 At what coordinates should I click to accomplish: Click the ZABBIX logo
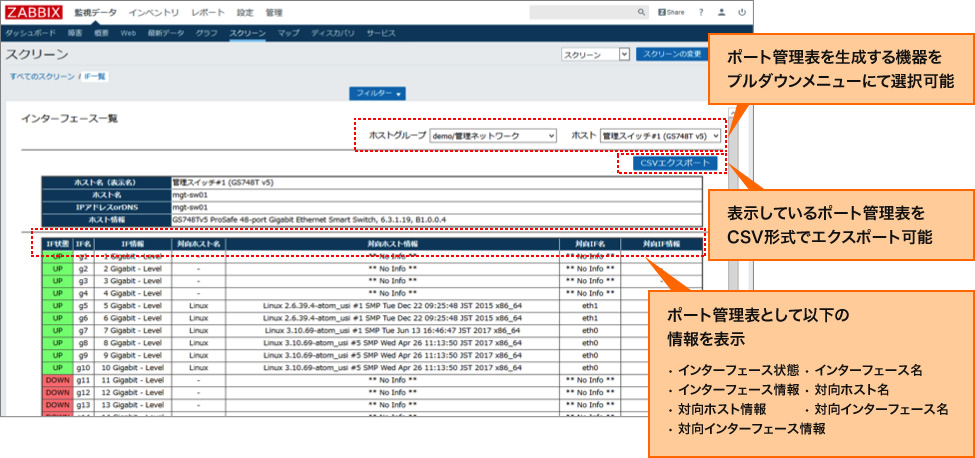33,12
